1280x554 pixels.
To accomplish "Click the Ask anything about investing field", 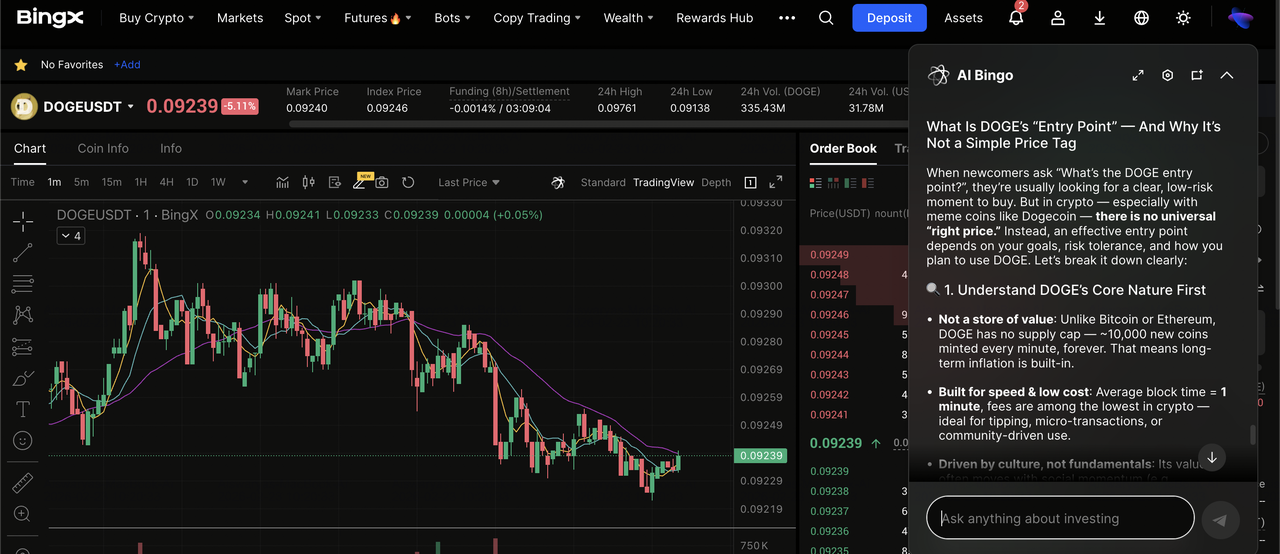I will point(1060,518).
